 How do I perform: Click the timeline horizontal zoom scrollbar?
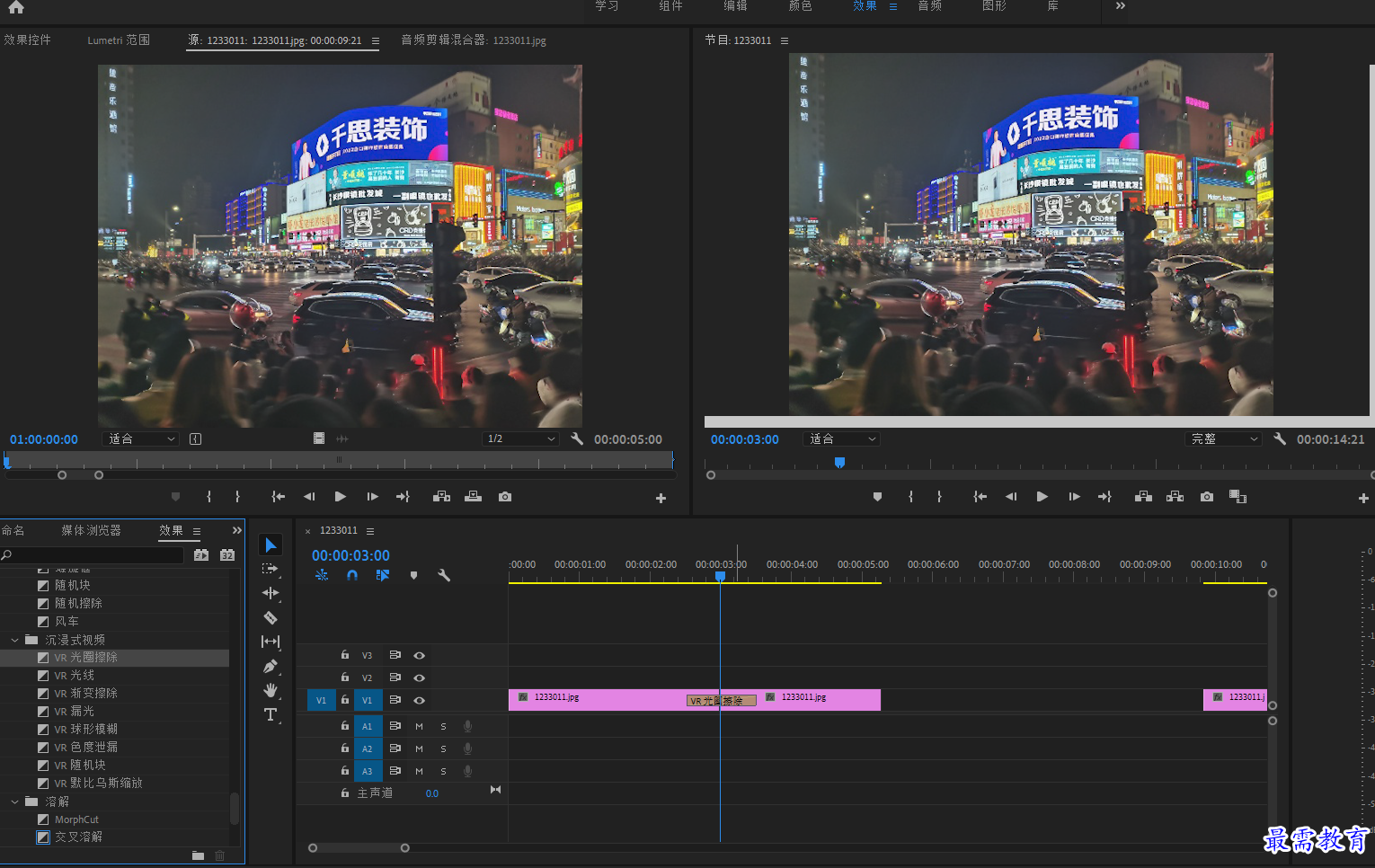359,847
